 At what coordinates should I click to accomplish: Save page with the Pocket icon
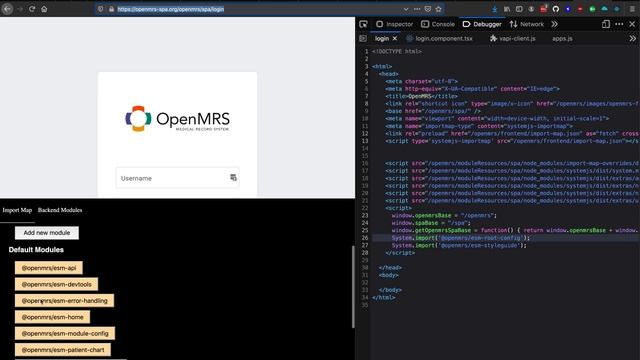428,9
